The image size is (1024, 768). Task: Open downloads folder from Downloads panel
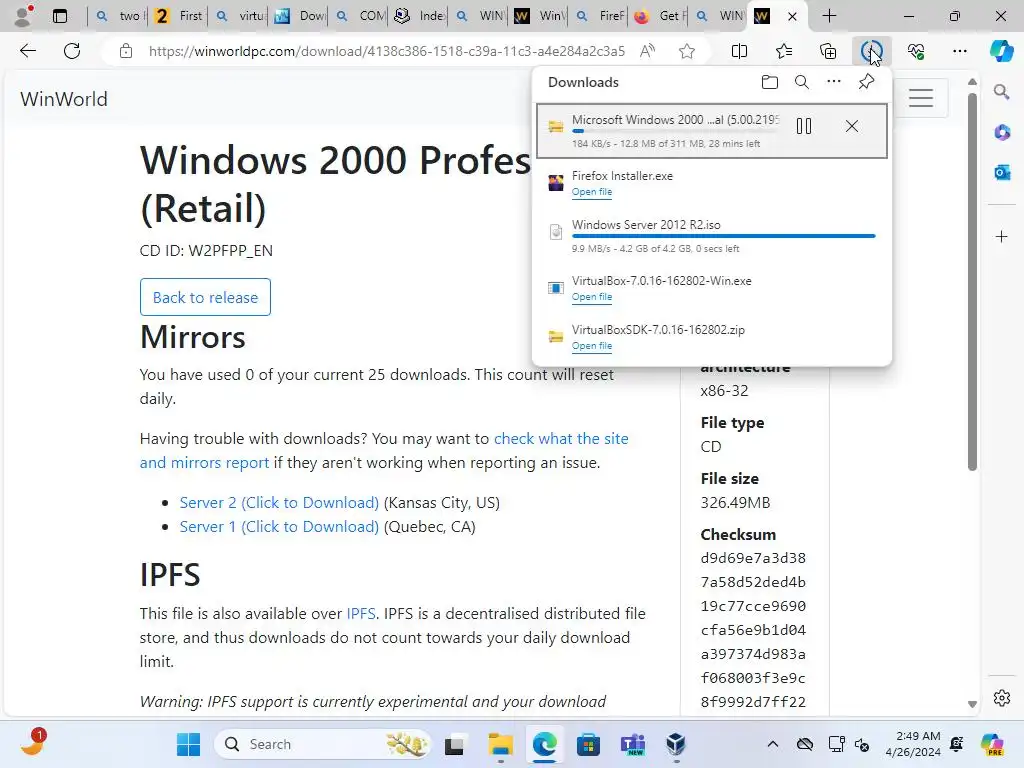(770, 82)
